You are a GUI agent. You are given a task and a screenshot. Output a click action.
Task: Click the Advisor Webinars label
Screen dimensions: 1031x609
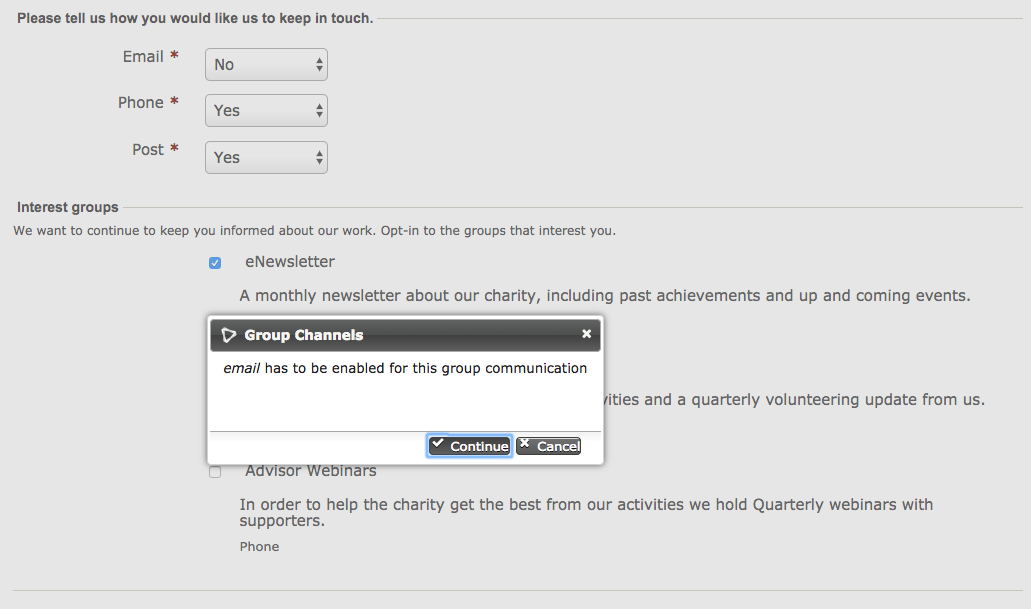tap(311, 471)
